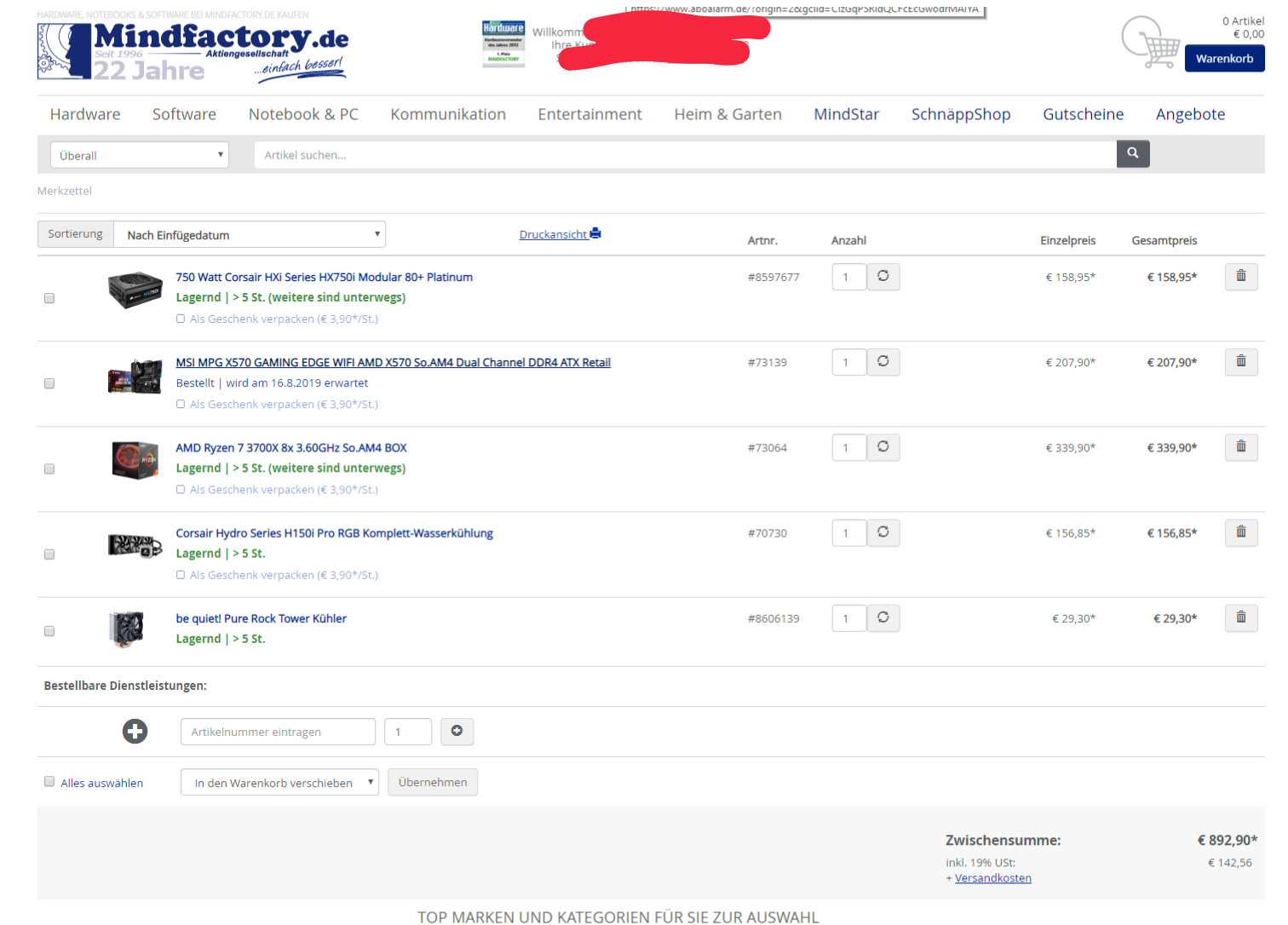Image resolution: width=1288 pixels, height=925 pixels.
Task: Click the search magnifier button
Action: pos(1133,153)
